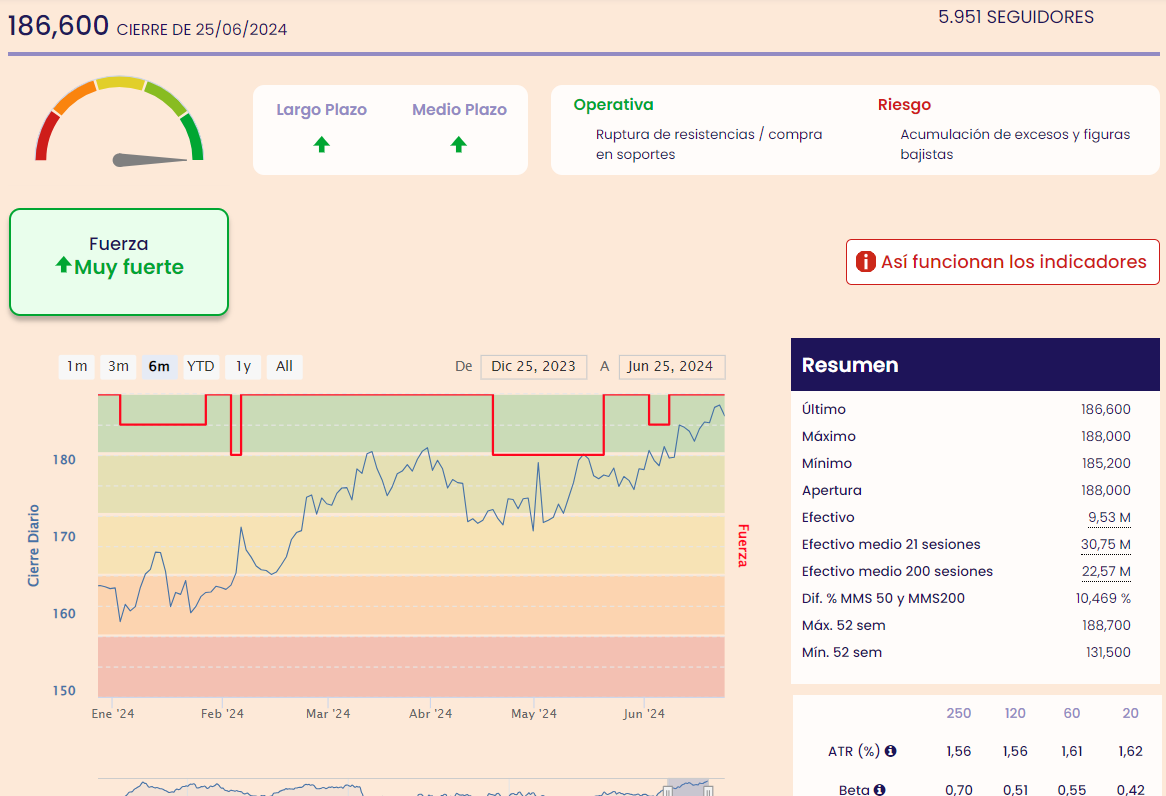This screenshot has width=1166, height=796.
Task: Click the Efectivo value 9,53 M
Action: coord(1109,518)
